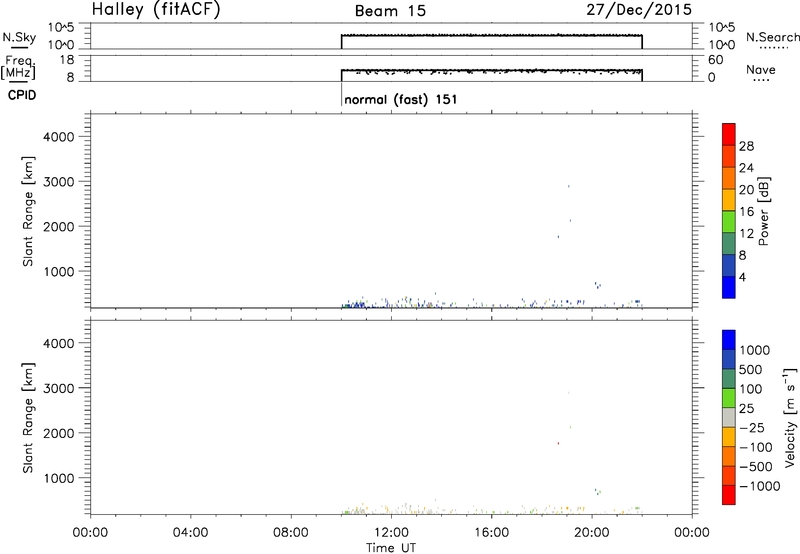800x554 pixels.
Task: Click the isolated data point near 2900 km in power panel
Action: [568, 186]
